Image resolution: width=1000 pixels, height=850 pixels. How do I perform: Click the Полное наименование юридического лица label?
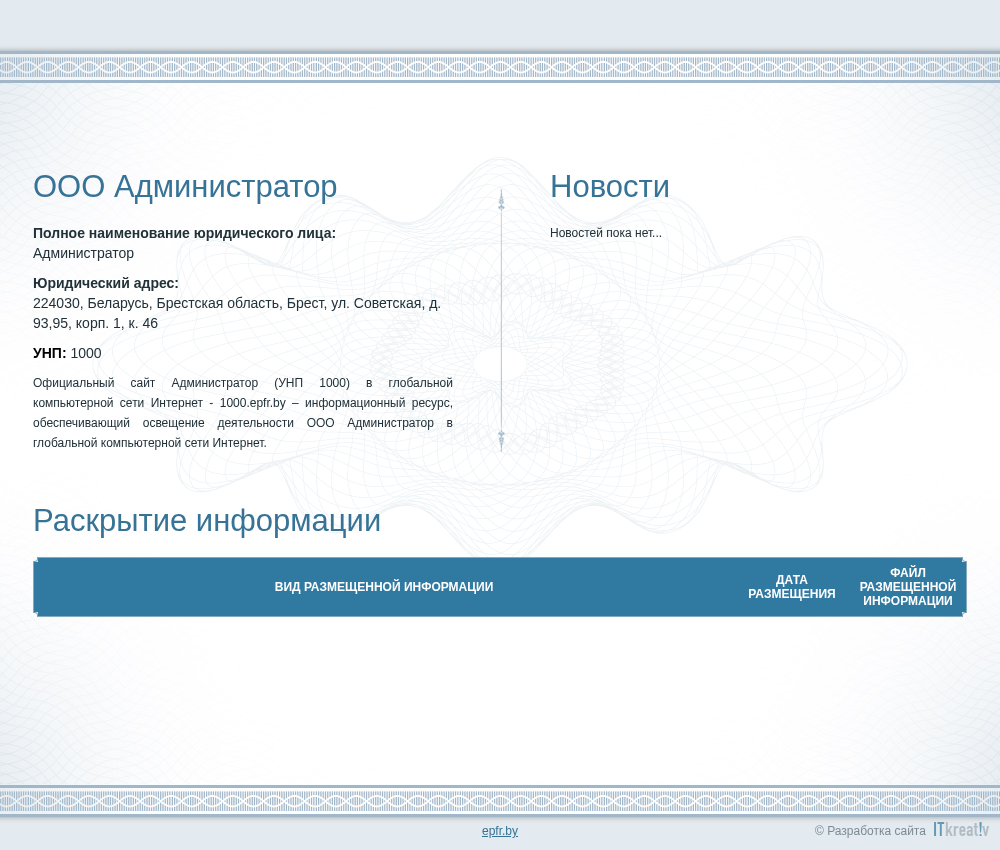[184, 233]
